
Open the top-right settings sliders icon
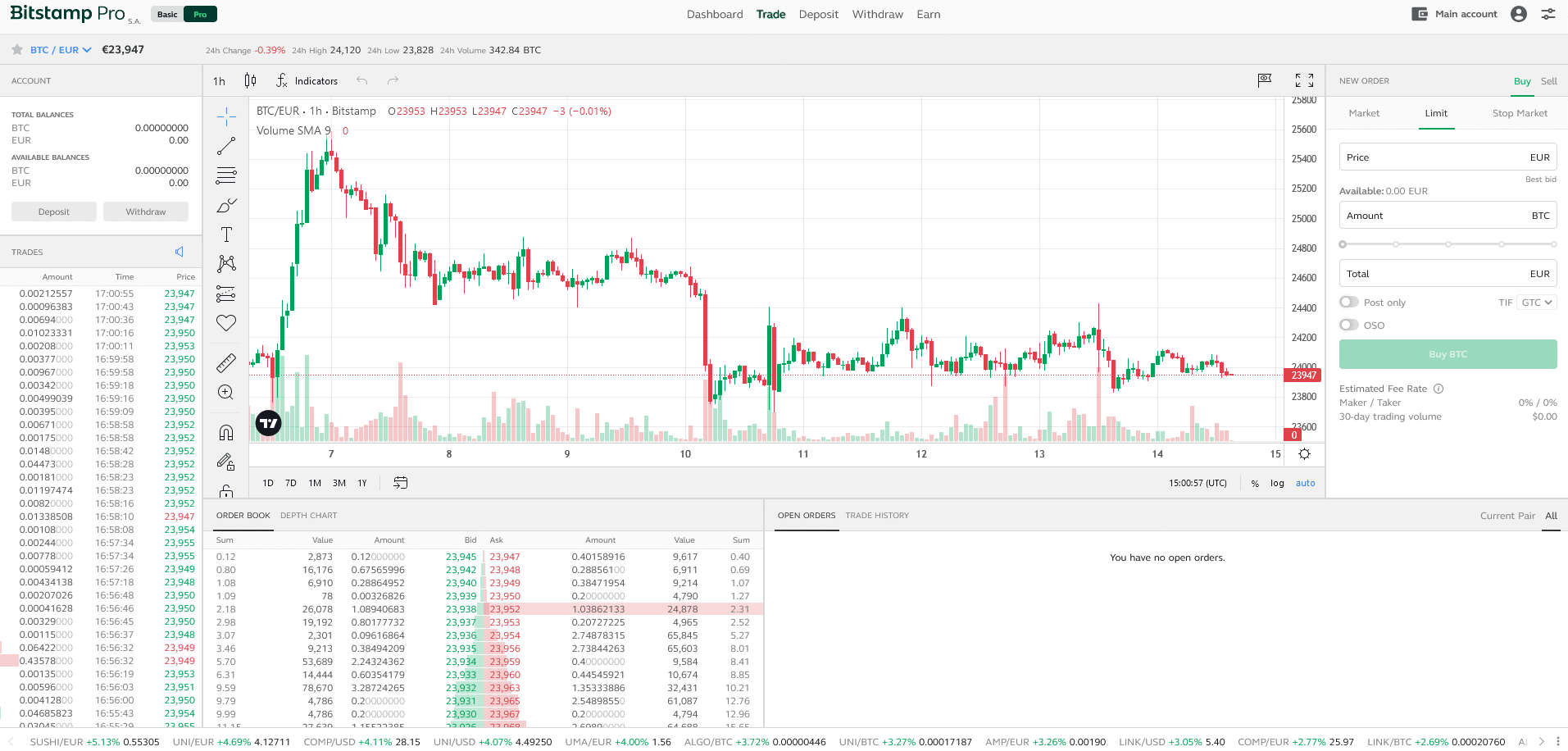1548,14
